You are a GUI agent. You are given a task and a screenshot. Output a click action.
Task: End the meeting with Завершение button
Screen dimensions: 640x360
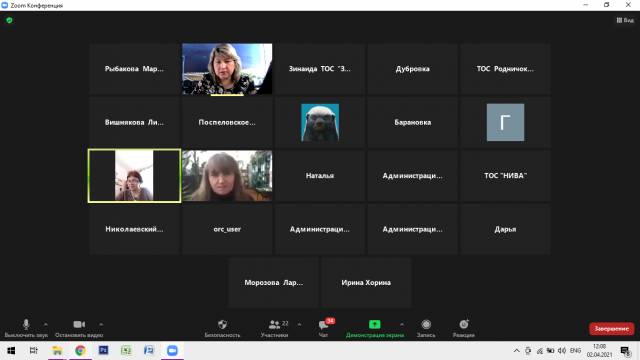611,329
